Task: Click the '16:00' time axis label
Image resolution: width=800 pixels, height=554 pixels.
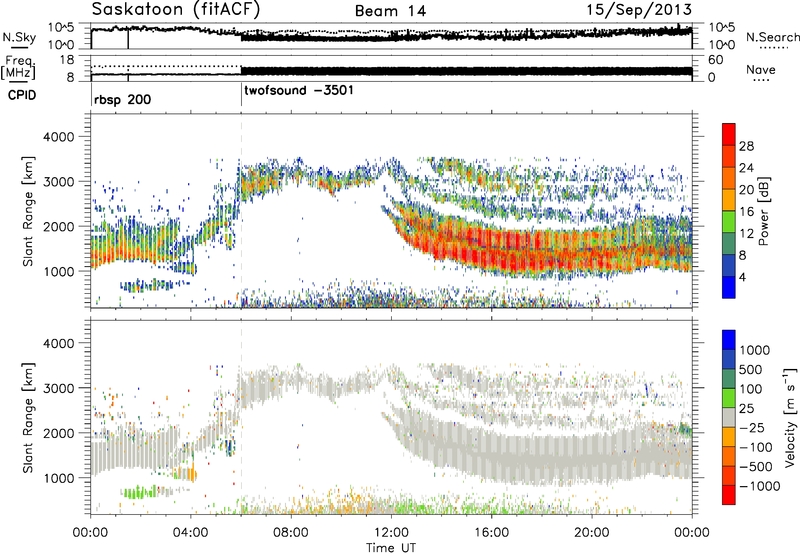Action: (x=491, y=533)
